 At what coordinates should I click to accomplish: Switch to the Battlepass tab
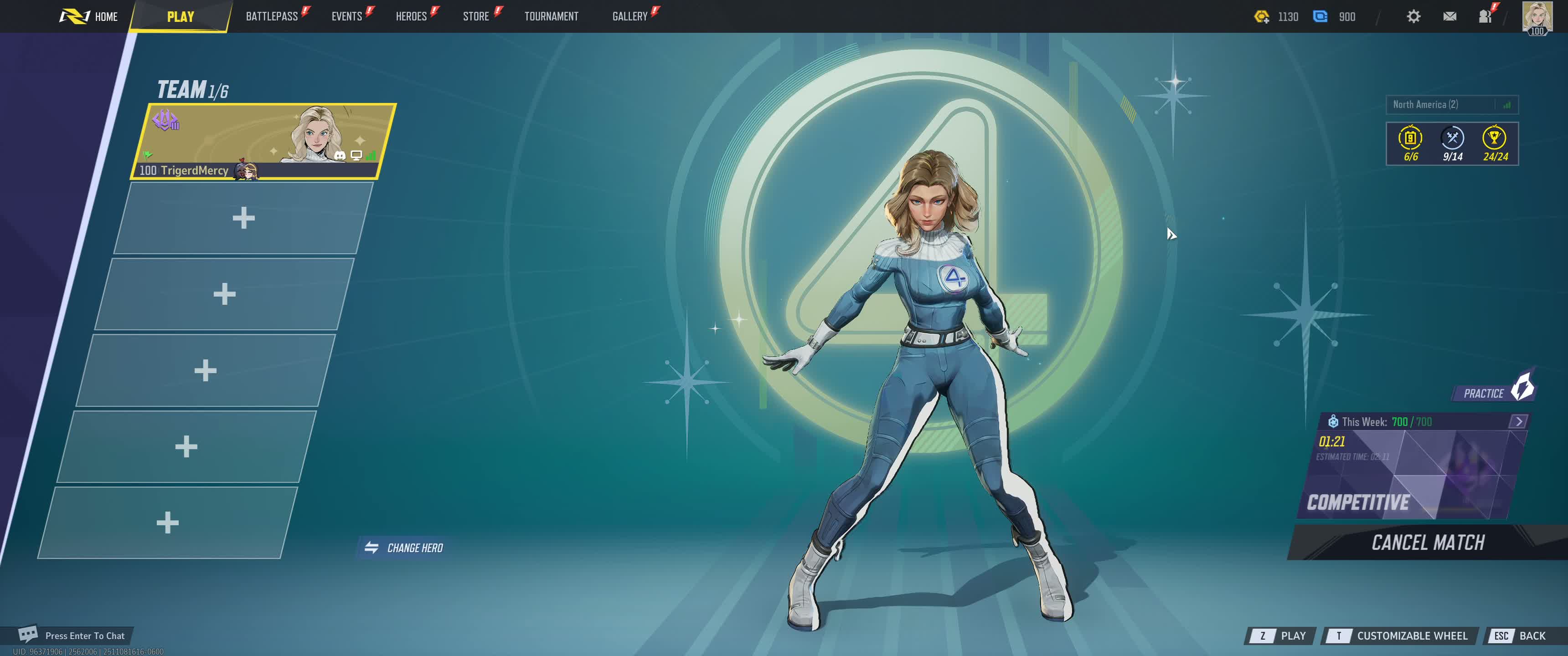[x=272, y=16]
